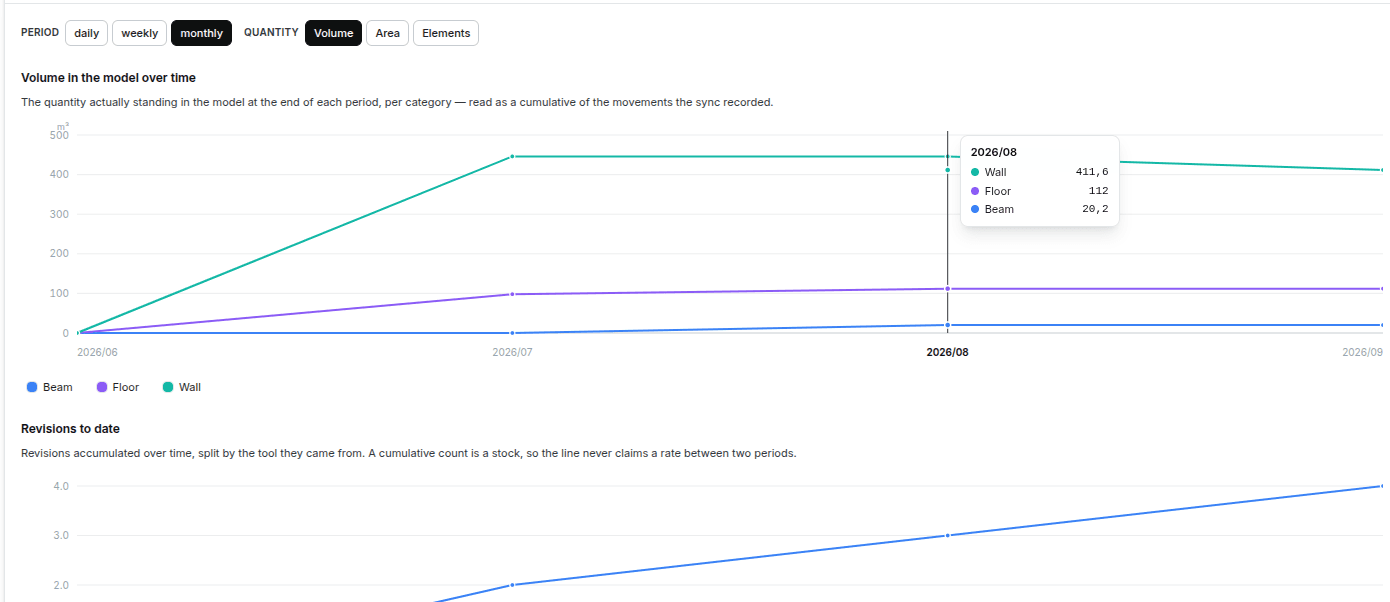Viewport: 1390px width, 602px height.
Task: Click the 2026/07 x-axis label
Action: [x=512, y=352]
